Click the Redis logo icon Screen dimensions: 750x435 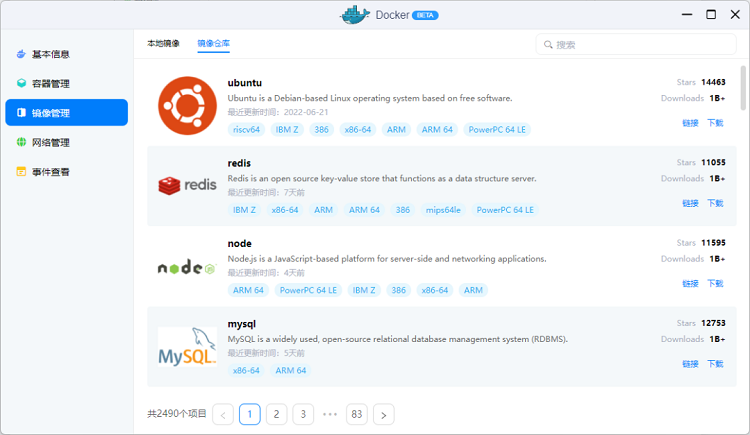(187, 185)
